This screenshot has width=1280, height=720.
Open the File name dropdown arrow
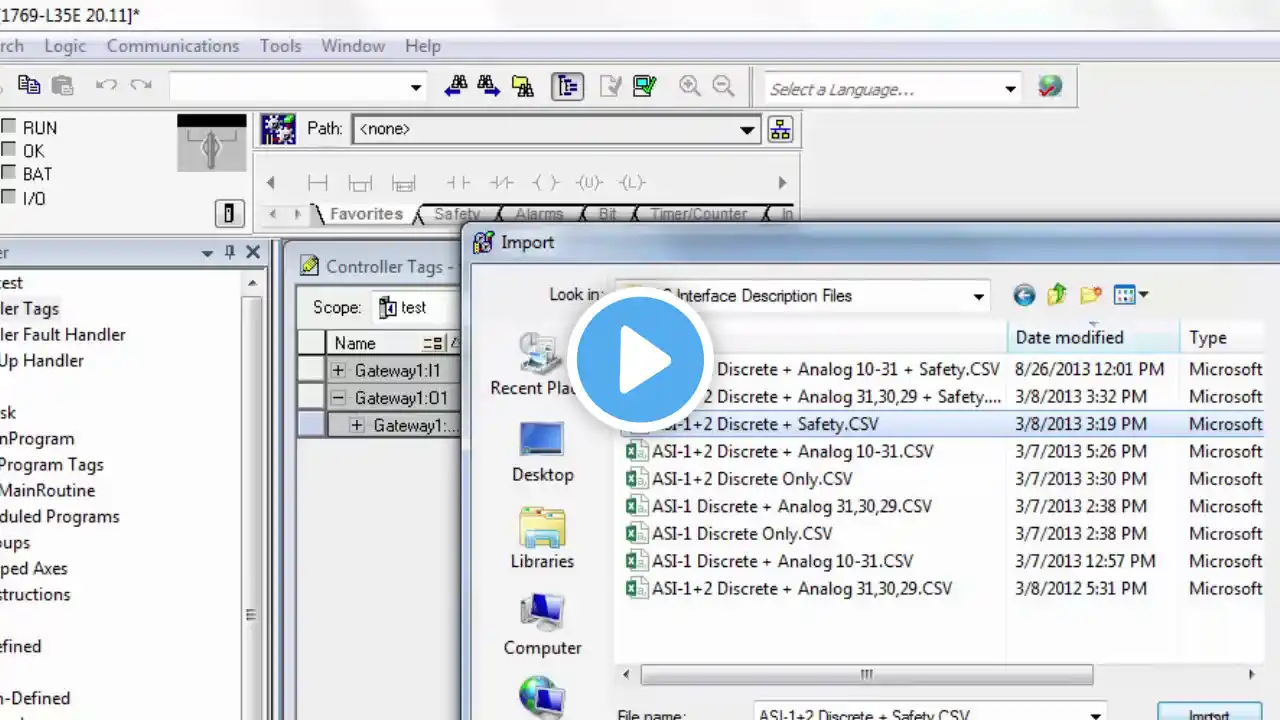[x=1096, y=714]
